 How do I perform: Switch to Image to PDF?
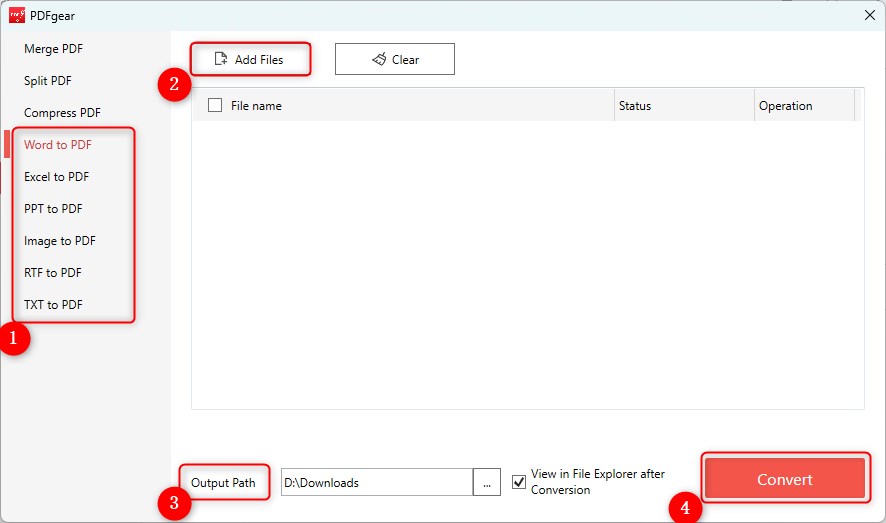click(60, 241)
